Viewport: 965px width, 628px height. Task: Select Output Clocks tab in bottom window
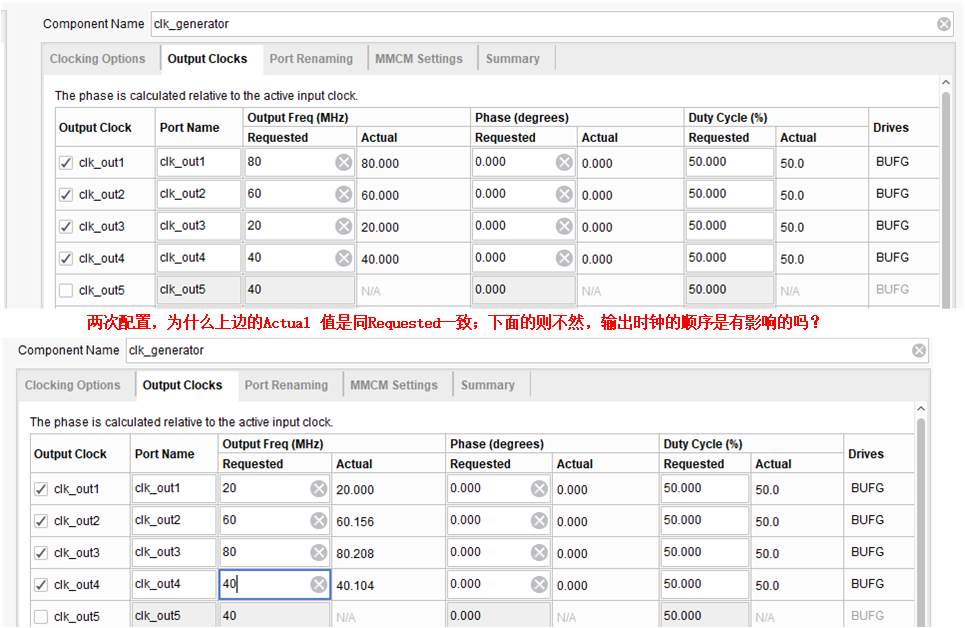click(x=183, y=385)
